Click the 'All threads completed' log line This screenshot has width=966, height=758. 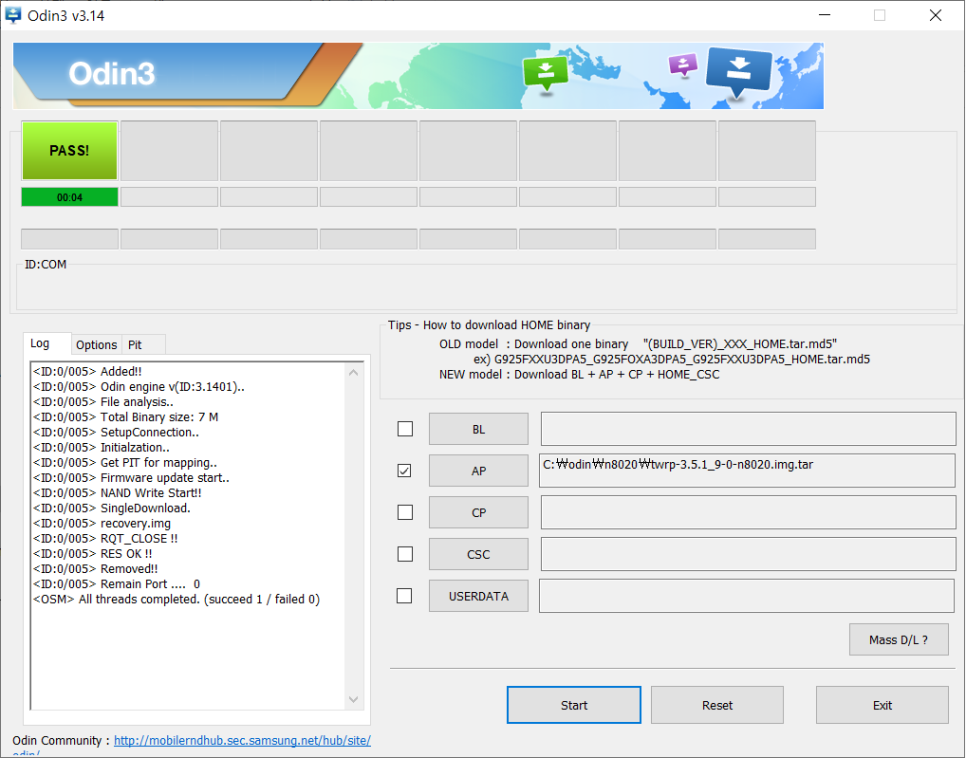tap(176, 599)
